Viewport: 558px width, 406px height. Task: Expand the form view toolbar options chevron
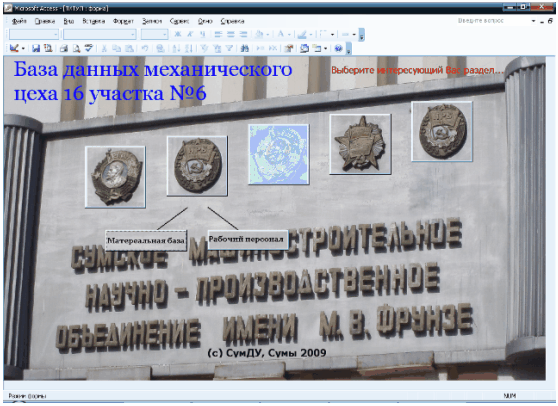tap(349, 49)
